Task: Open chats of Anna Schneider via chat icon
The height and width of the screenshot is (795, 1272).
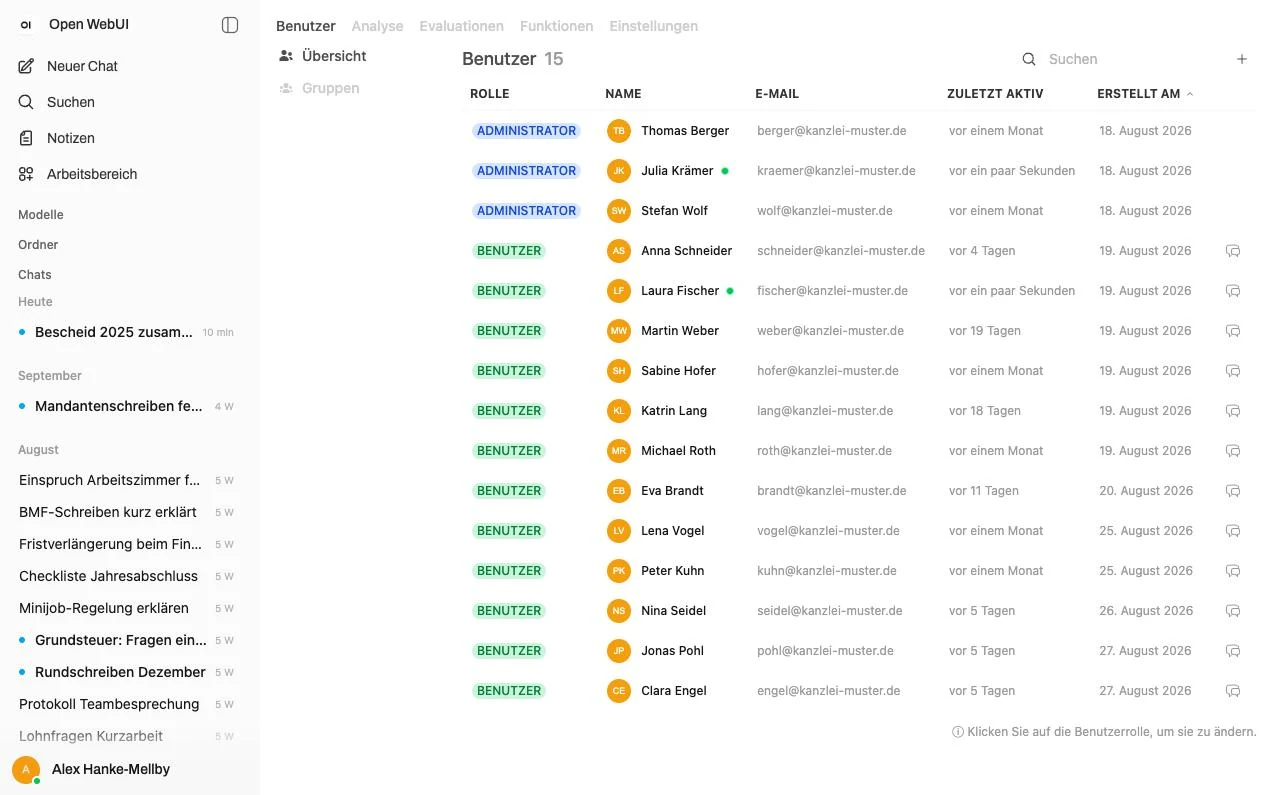Action: pos(1233,251)
